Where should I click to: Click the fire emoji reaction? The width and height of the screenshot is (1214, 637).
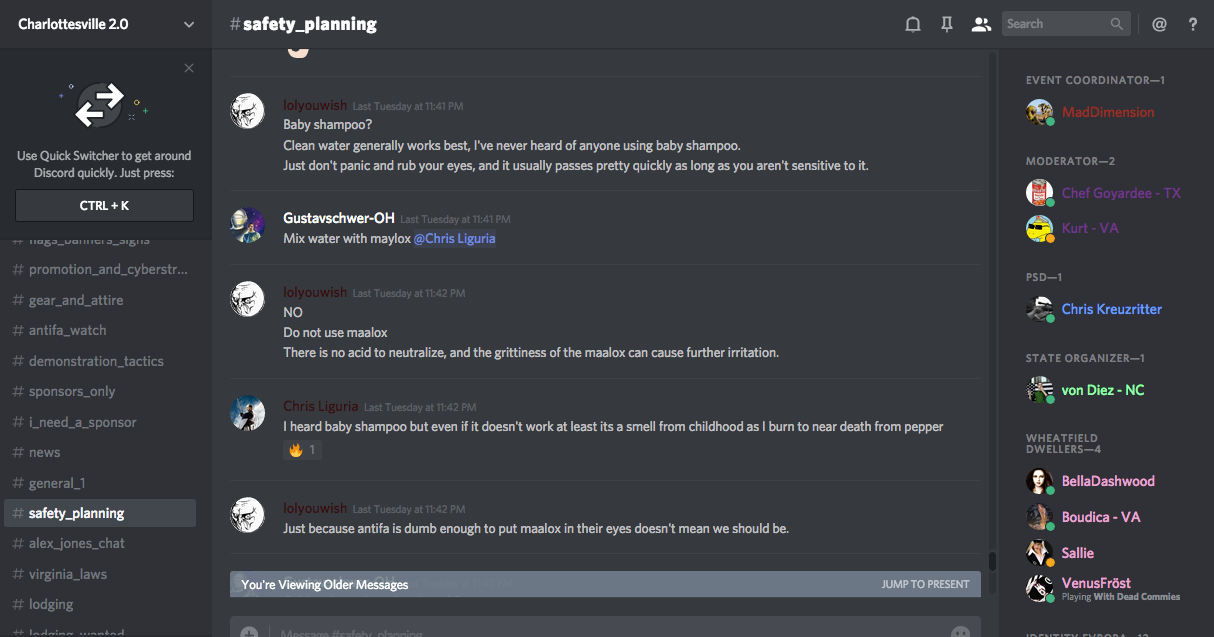click(x=302, y=450)
